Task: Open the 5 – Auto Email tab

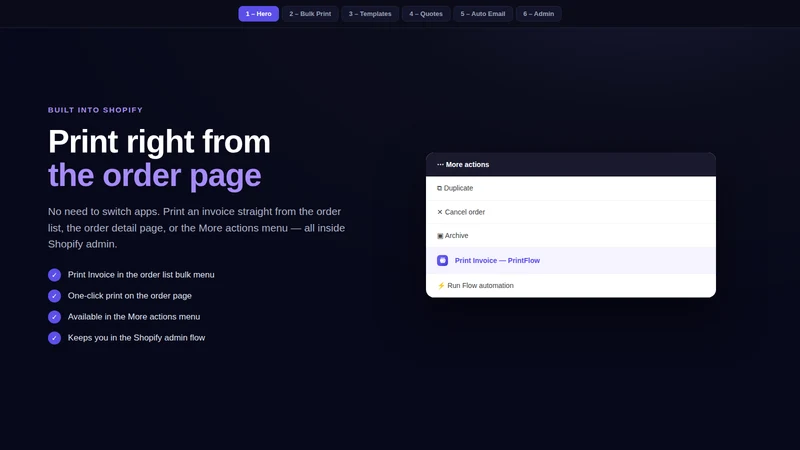Action: (483, 14)
